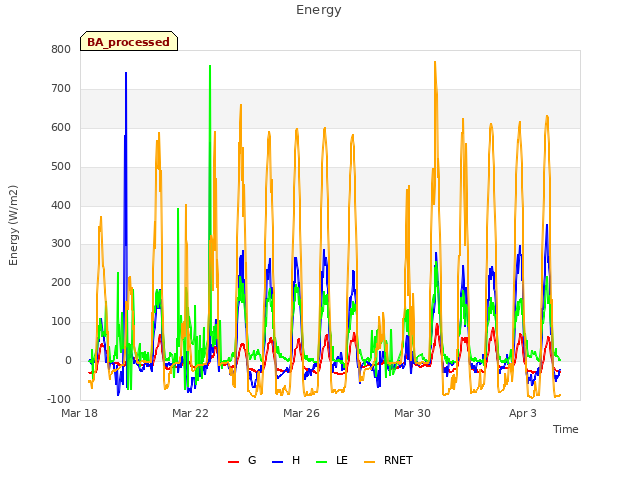The image size is (640, 480).
Task: Click the 600 y-axis label
Action: coord(61,127)
